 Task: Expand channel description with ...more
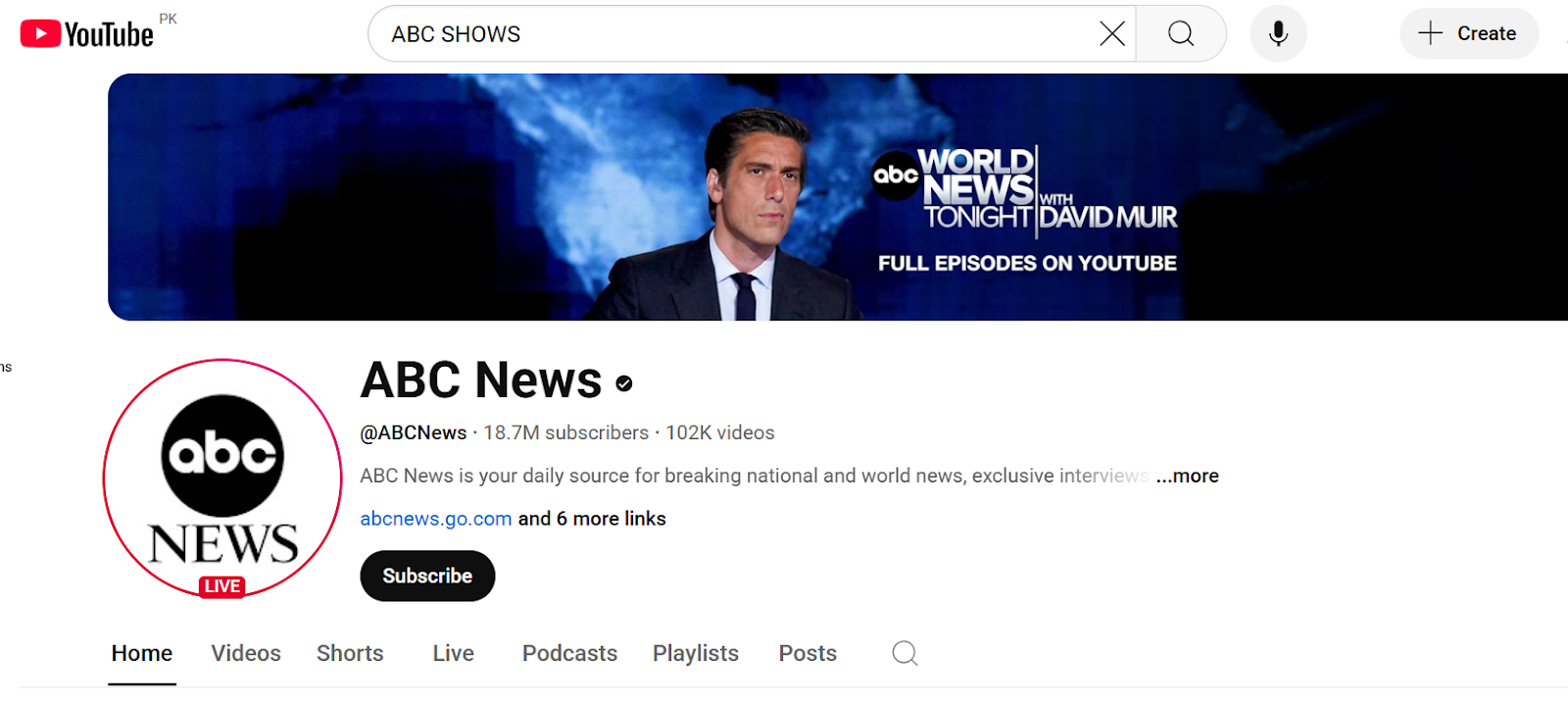[x=1187, y=476]
